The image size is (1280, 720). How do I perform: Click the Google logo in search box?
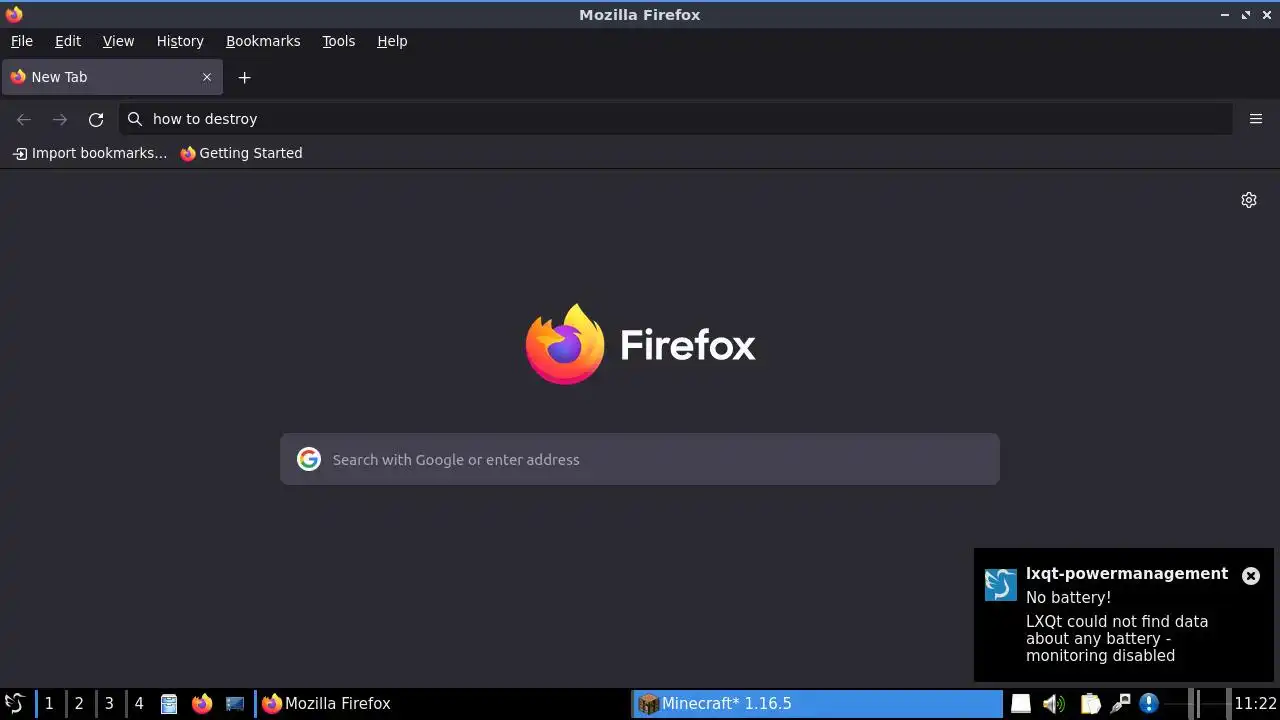coord(309,459)
